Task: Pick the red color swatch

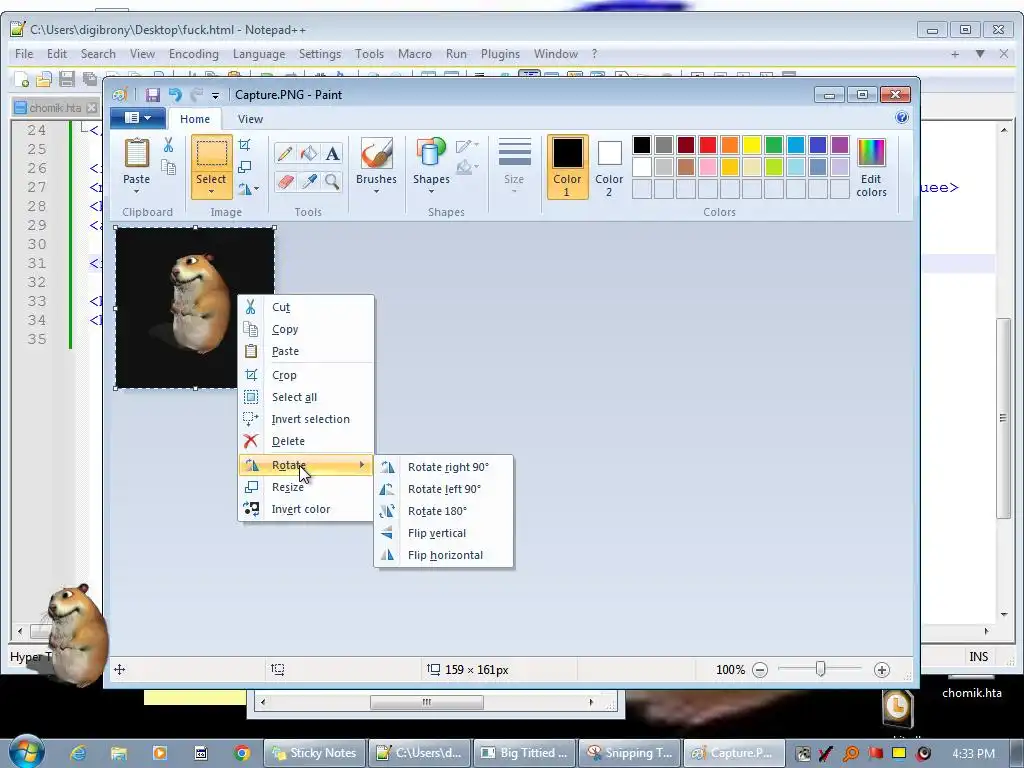Action: [x=707, y=144]
